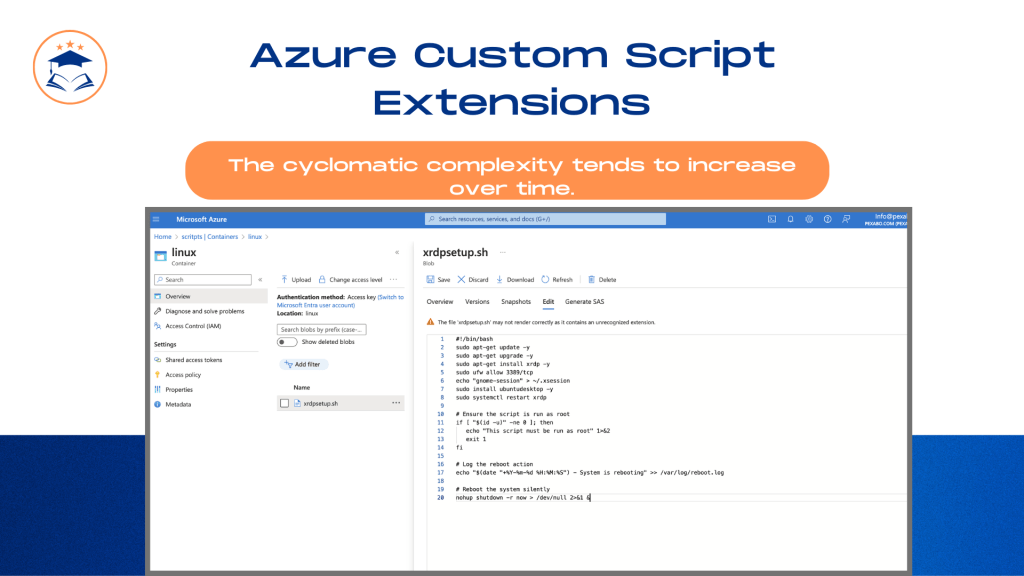Click Search blobs by prefix field
This screenshot has width=1024, height=576.
321,330
